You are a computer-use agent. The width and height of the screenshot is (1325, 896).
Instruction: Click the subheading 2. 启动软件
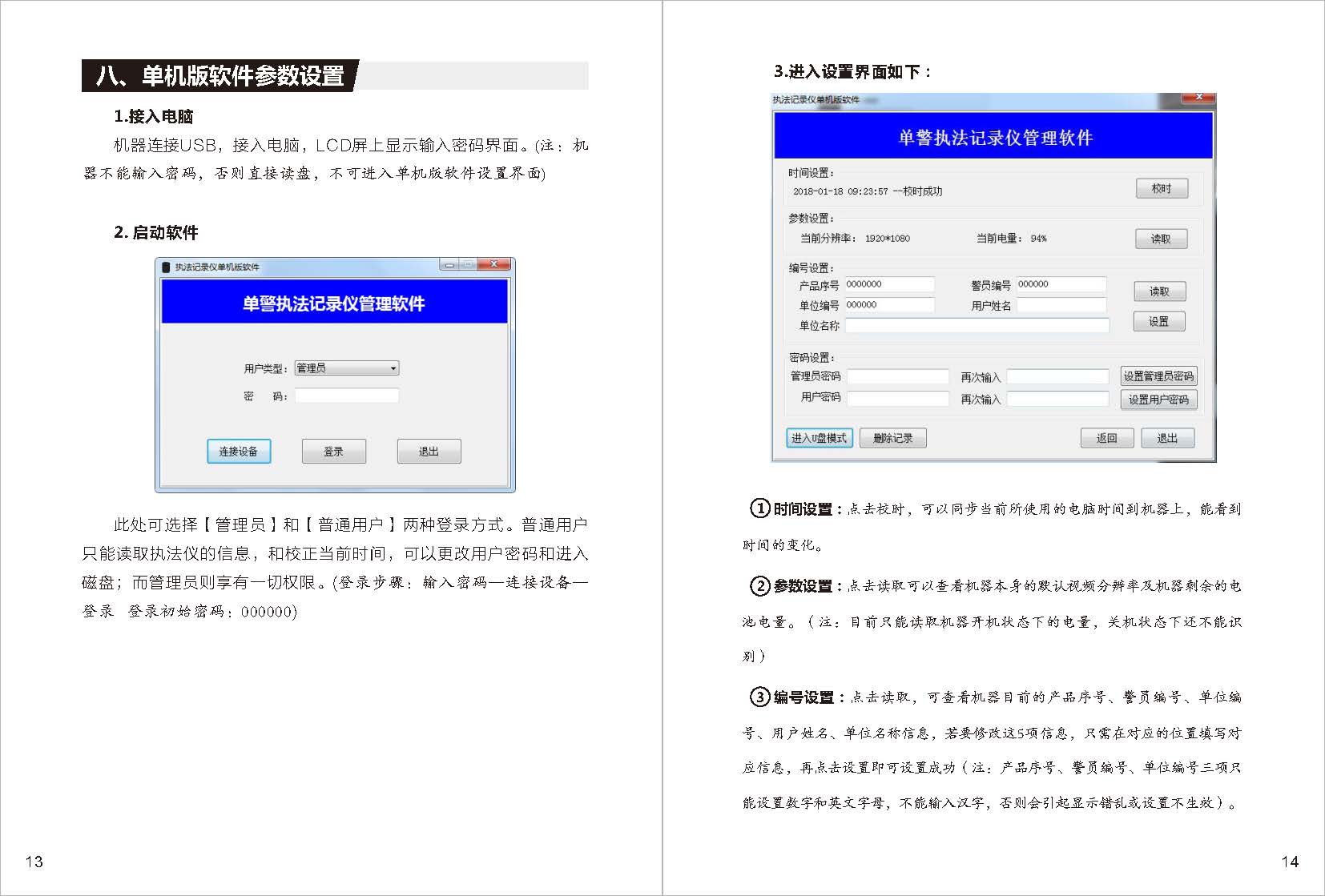pyautogui.click(x=156, y=233)
